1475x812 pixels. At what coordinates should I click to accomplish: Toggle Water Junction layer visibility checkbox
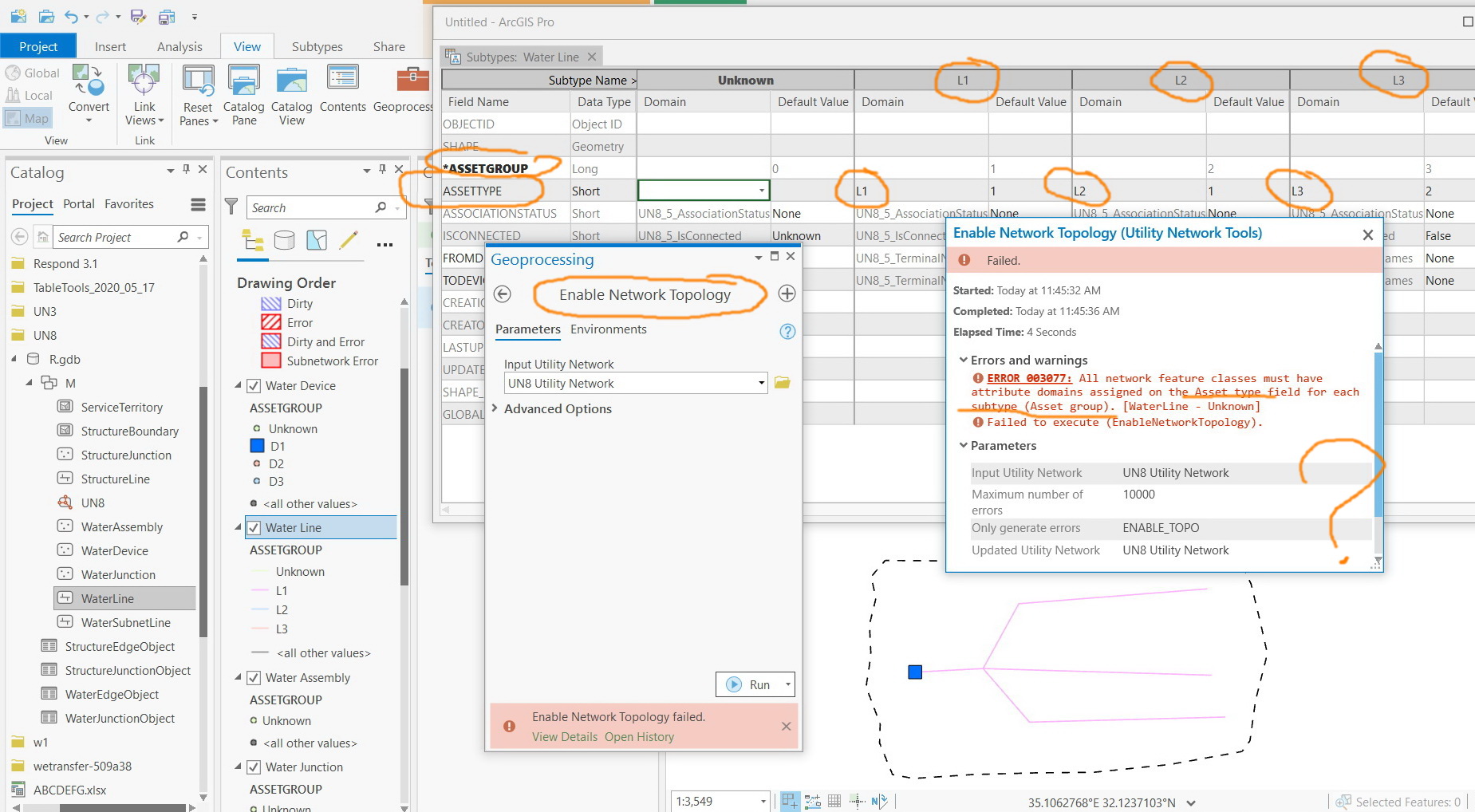point(254,767)
